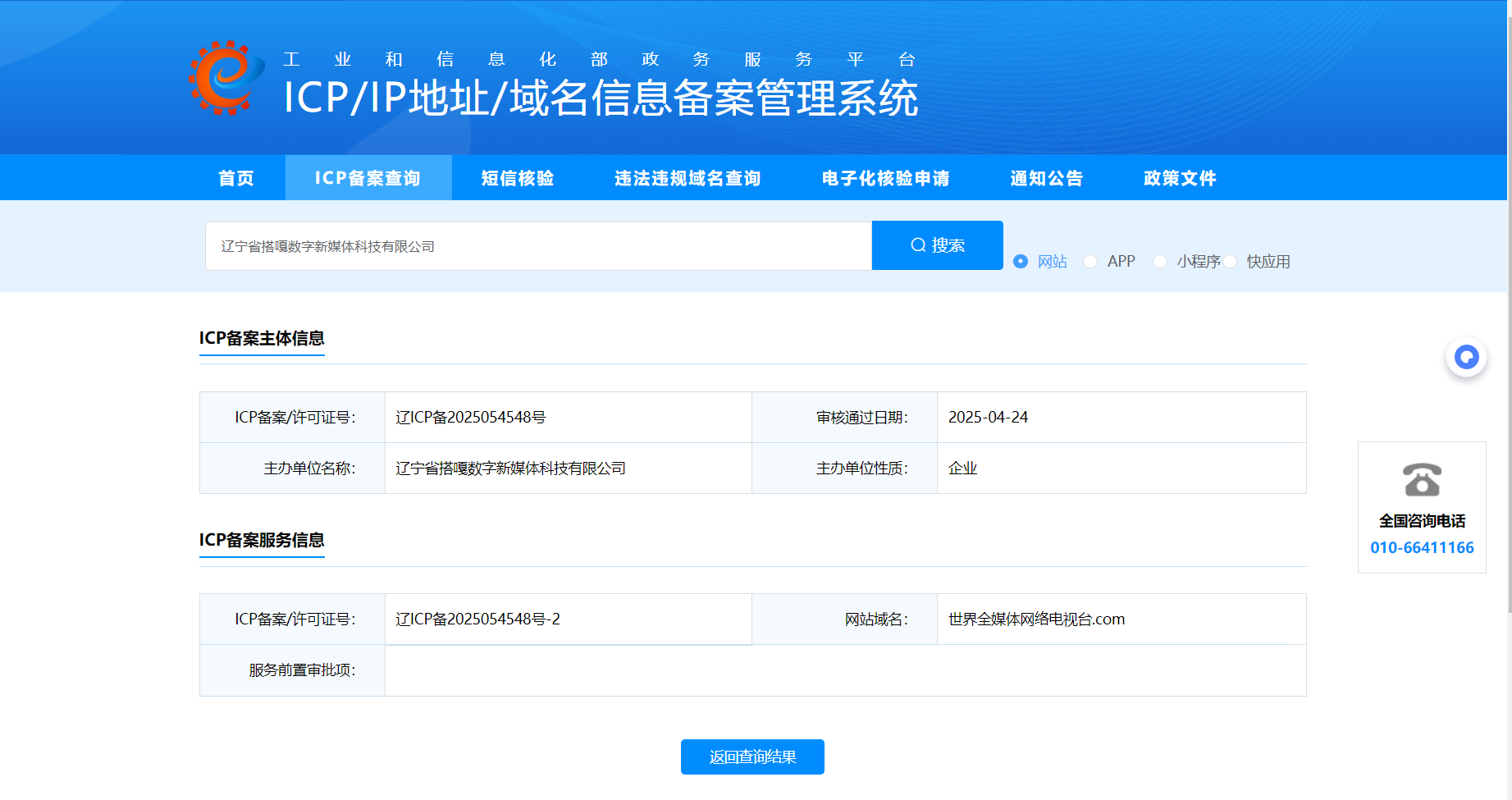
Task: Open the 短信核验 page
Action: (x=517, y=178)
